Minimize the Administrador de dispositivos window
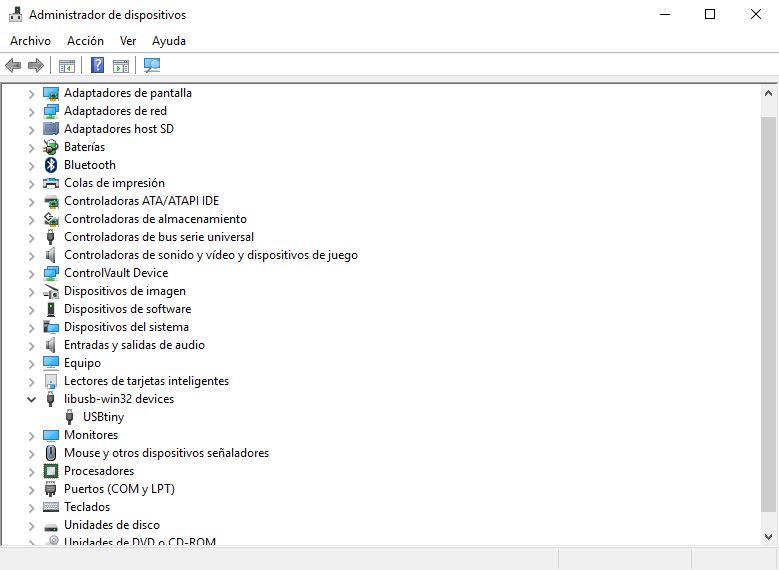 click(665, 14)
